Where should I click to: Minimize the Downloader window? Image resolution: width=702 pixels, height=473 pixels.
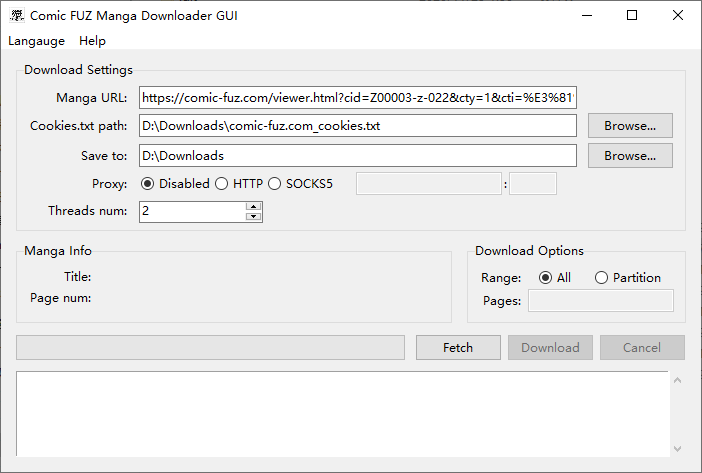pos(587,16)
